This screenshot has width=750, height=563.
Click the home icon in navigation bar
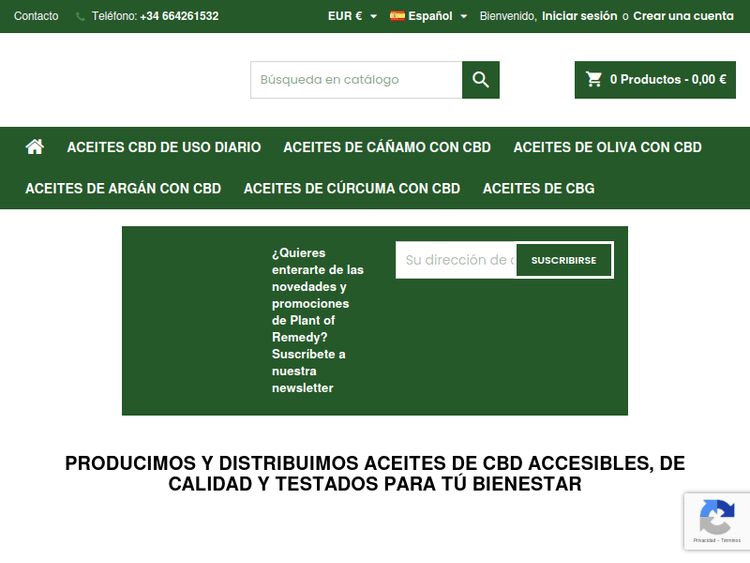coord(35,147)
